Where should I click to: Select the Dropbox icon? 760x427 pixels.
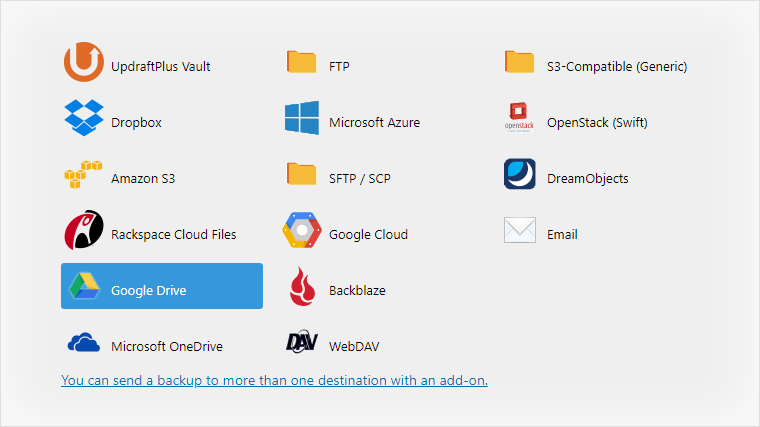pos(84,118)
